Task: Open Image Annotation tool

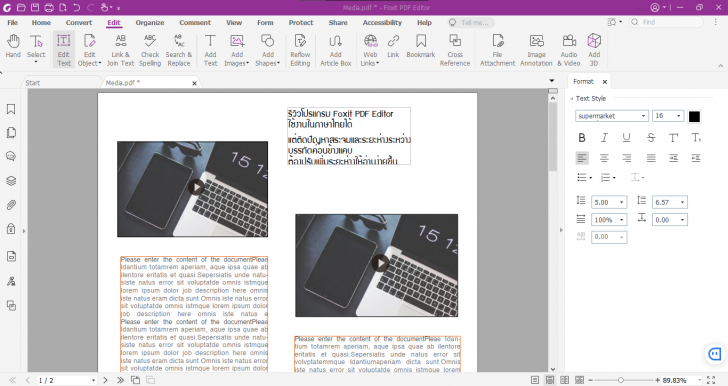Action: click(x=536, y=49)
